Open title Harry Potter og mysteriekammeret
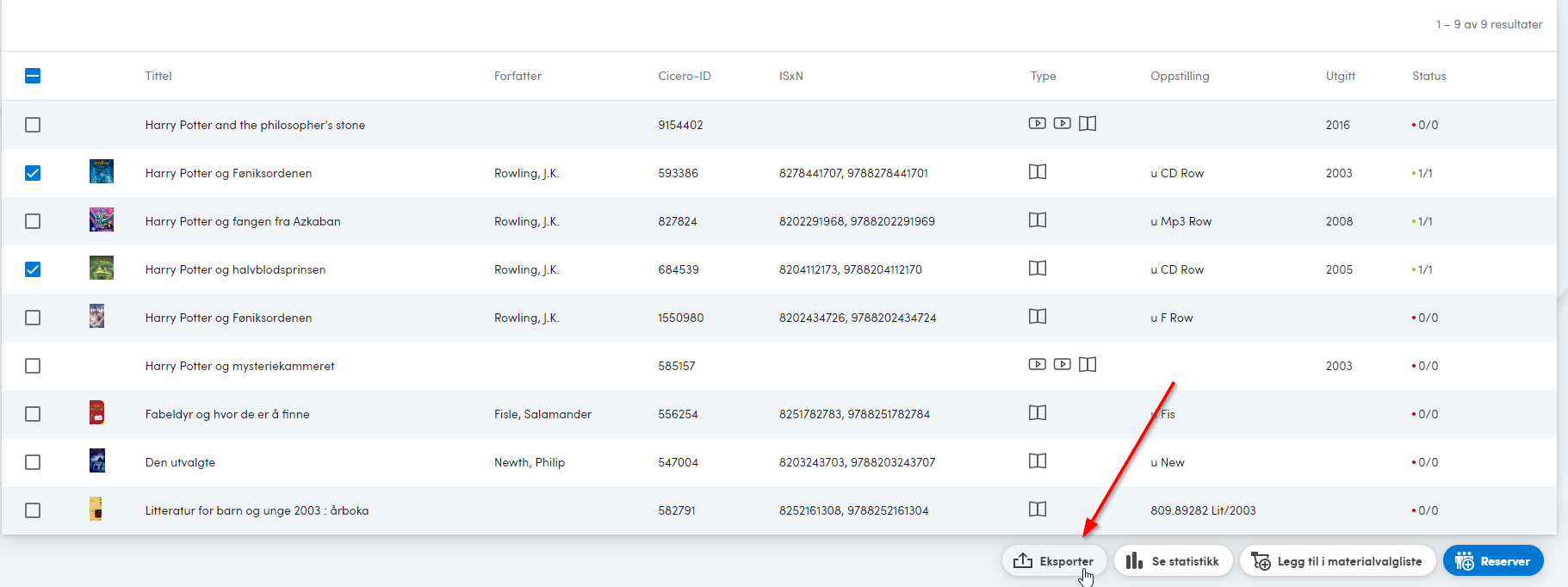 coord(239,366)
